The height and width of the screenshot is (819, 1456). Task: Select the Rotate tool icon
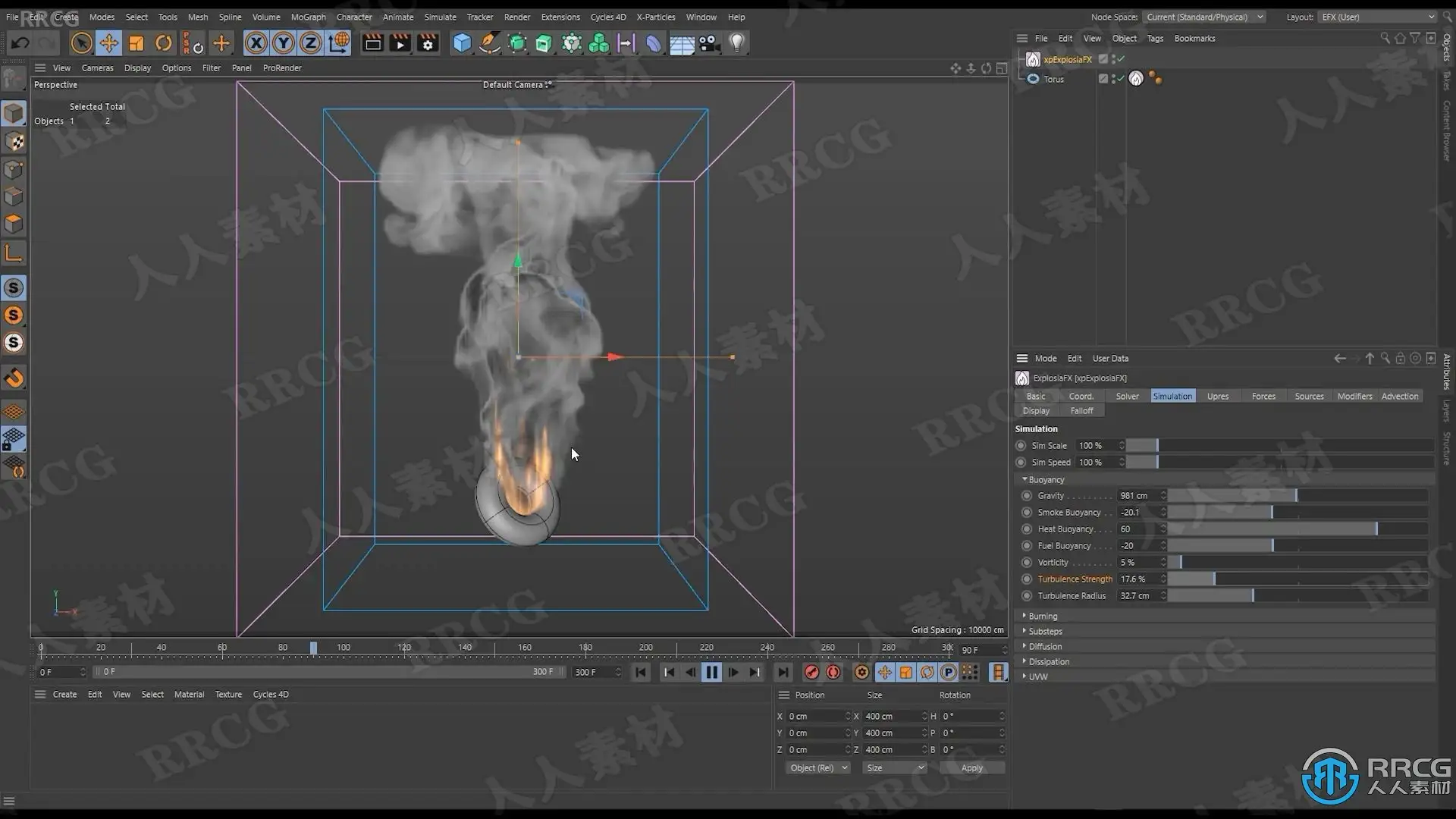click(x=163, y=43)
